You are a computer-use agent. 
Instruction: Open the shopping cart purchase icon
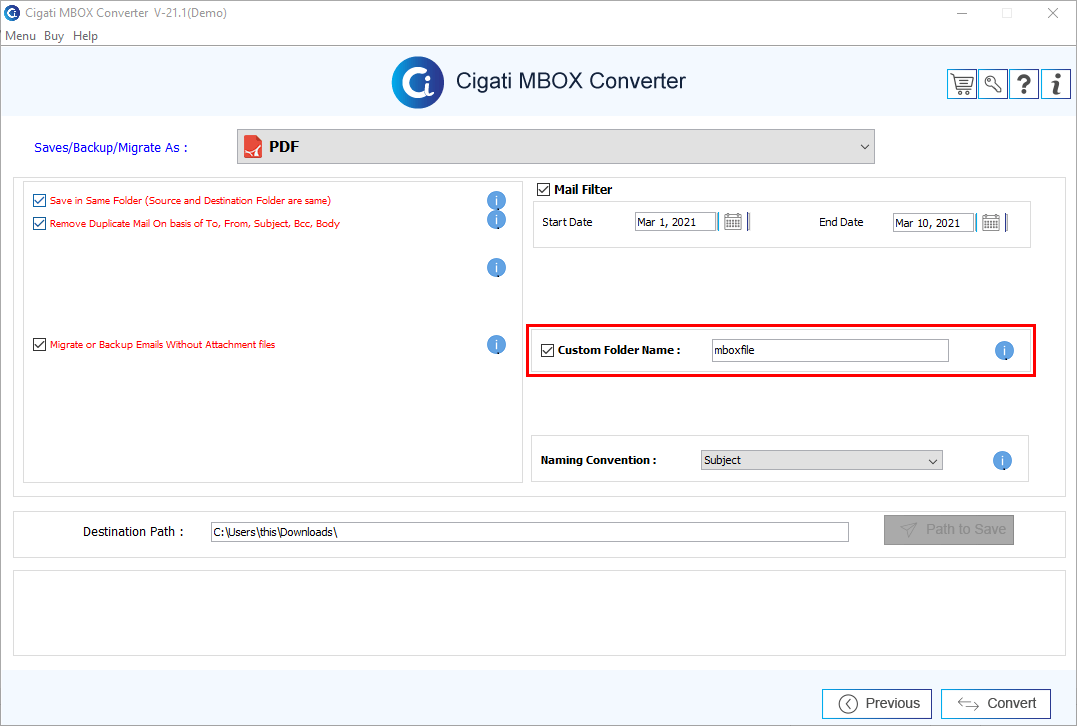pos(962,84)
